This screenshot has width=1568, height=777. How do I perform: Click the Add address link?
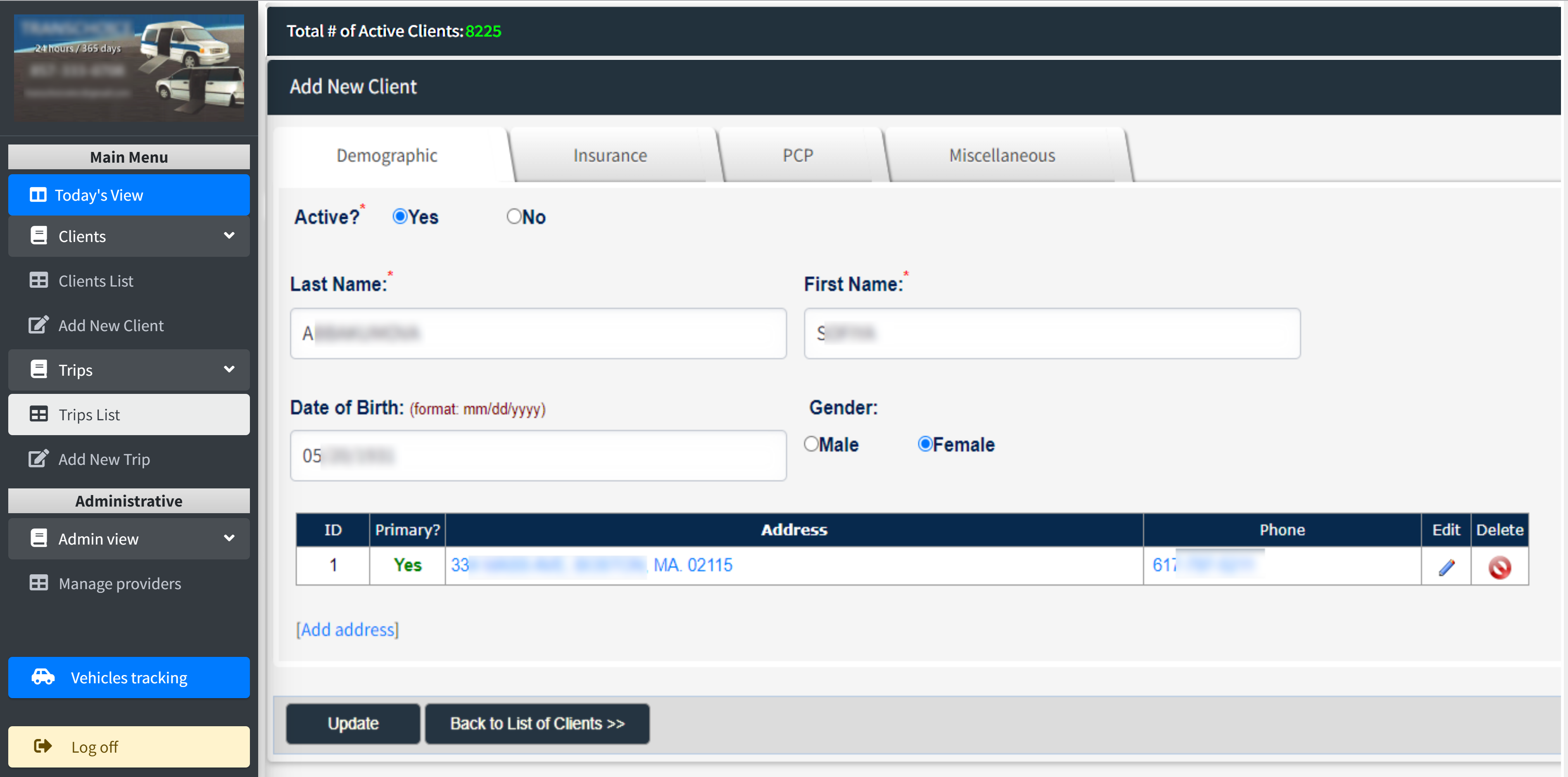(347, 629)
